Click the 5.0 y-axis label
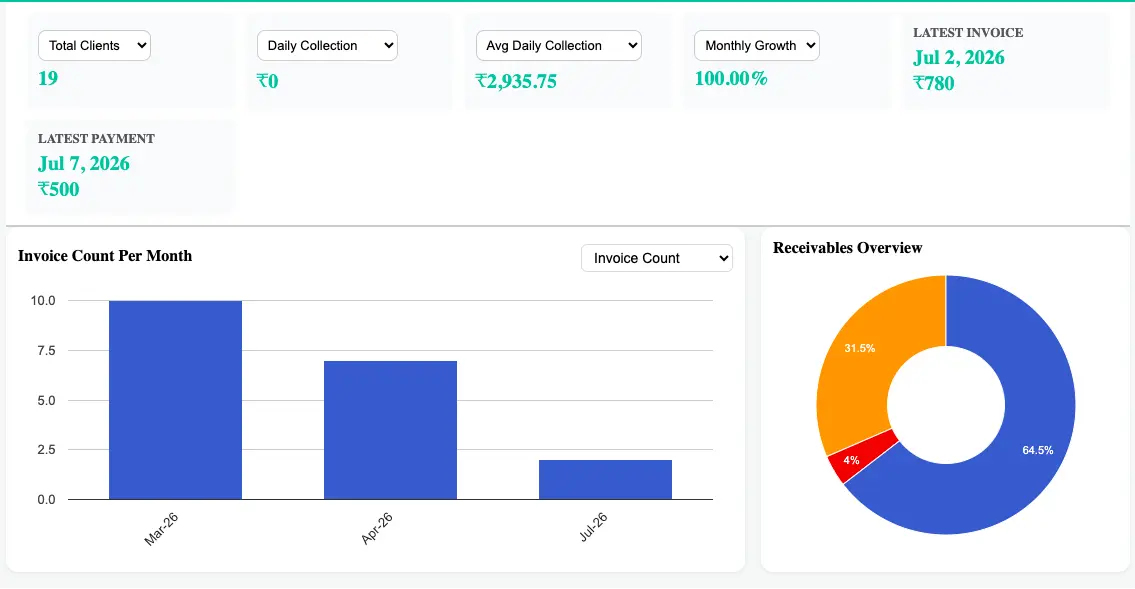1135x589 pixels. [x=46, y=401]
